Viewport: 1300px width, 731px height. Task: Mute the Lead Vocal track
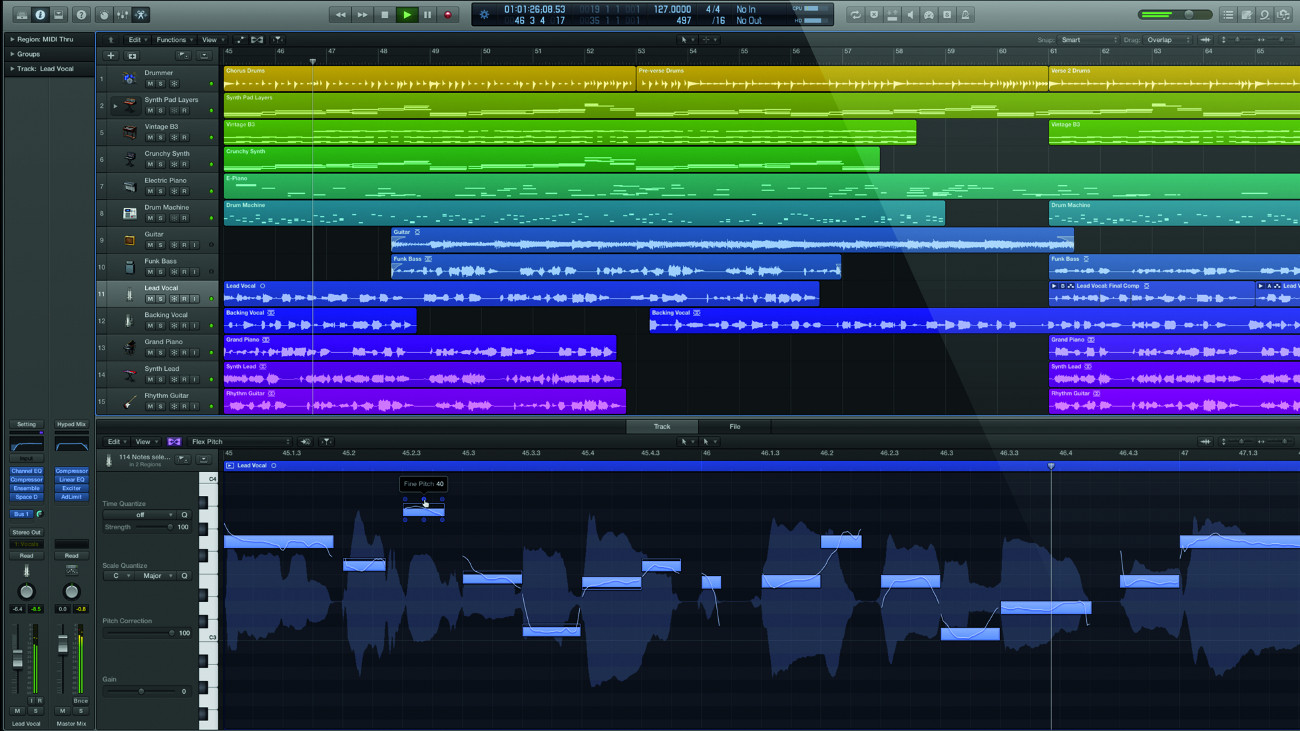(150, 299)
